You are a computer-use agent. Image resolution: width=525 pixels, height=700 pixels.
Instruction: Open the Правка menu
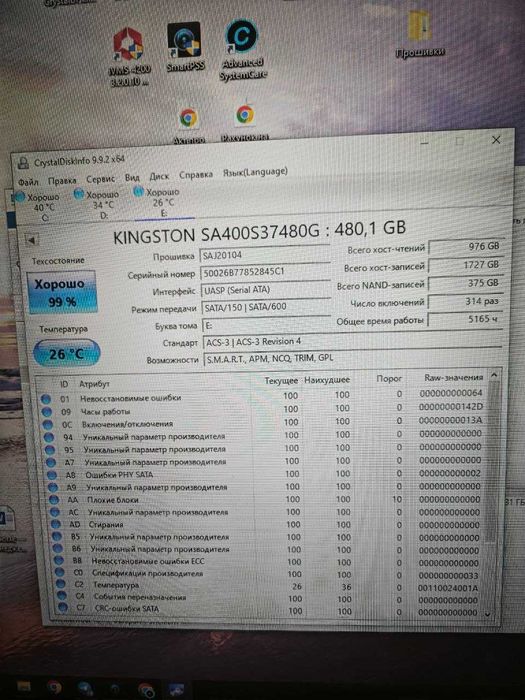click(62, 181)
